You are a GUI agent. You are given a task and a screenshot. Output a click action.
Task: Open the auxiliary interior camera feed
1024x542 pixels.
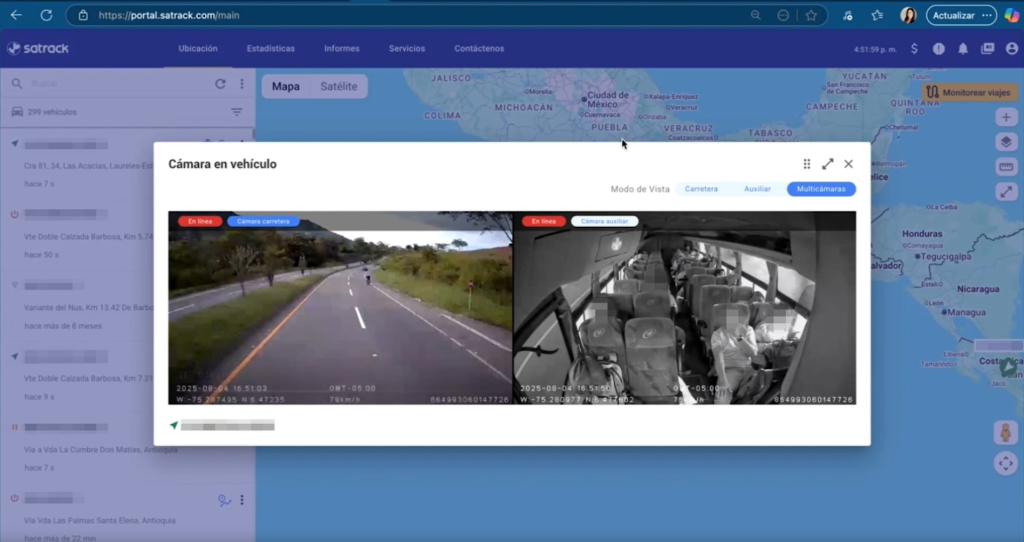pyautogui.click(x=684, y=308)
